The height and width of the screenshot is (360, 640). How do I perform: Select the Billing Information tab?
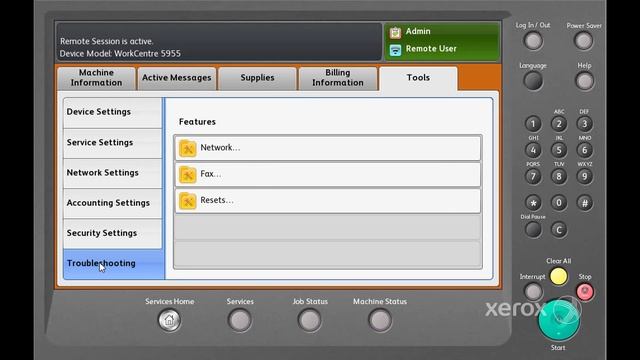coord(338,78)
